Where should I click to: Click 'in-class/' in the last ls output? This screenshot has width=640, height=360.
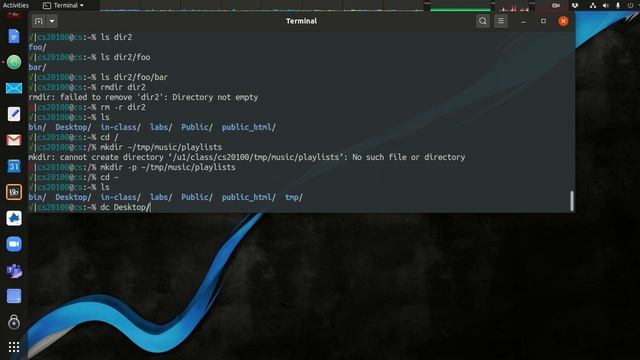click(120, 197)
